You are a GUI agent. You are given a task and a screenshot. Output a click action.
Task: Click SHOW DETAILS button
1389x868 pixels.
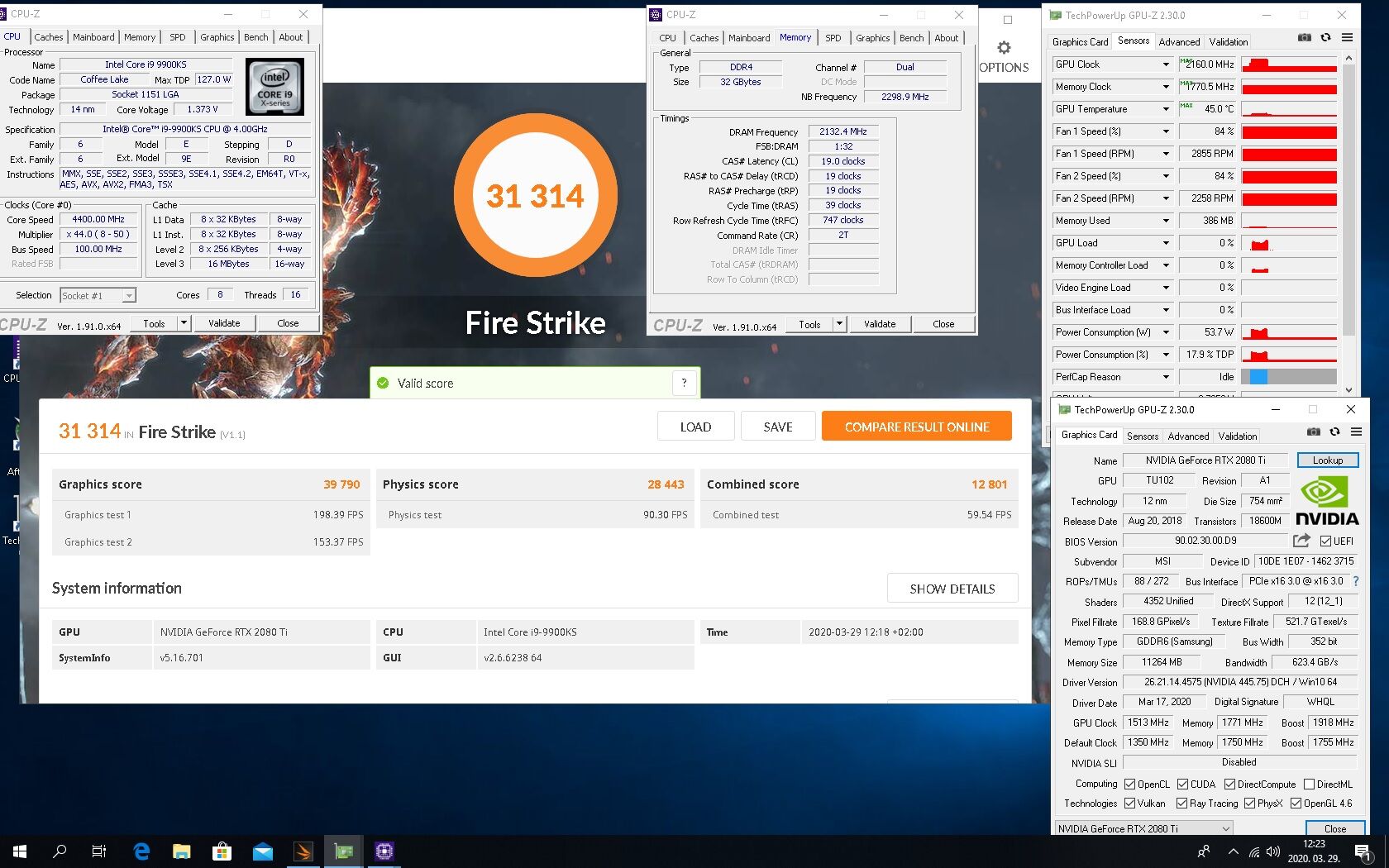[952, 589]
